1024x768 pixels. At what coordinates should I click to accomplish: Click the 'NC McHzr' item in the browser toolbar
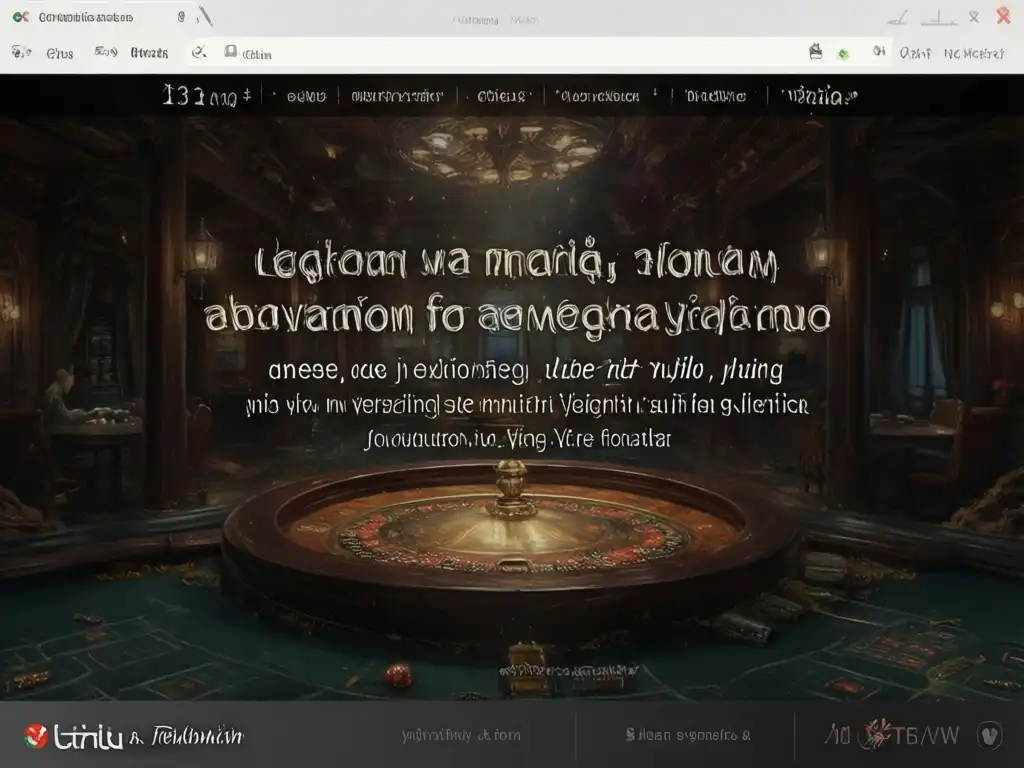click(973, 54)
